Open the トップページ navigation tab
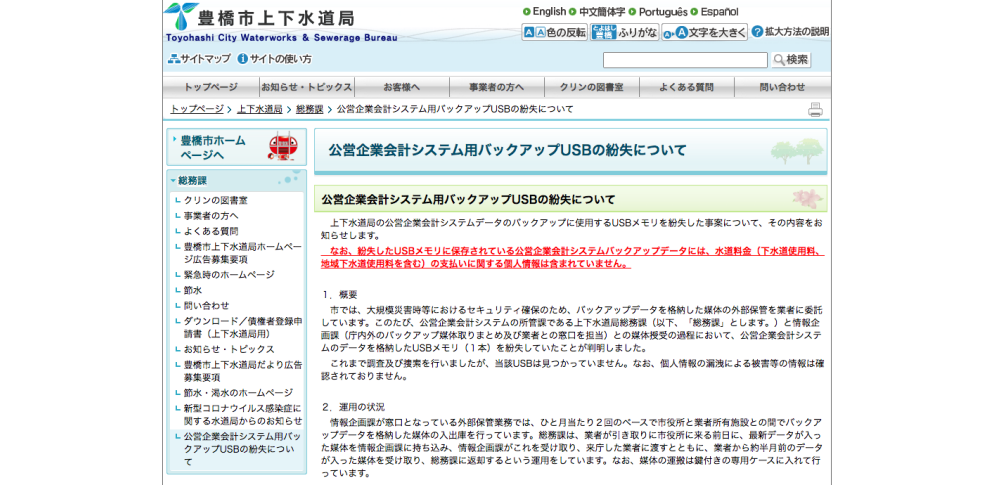This screenshot has width=1000, height=485. point(211,87)
